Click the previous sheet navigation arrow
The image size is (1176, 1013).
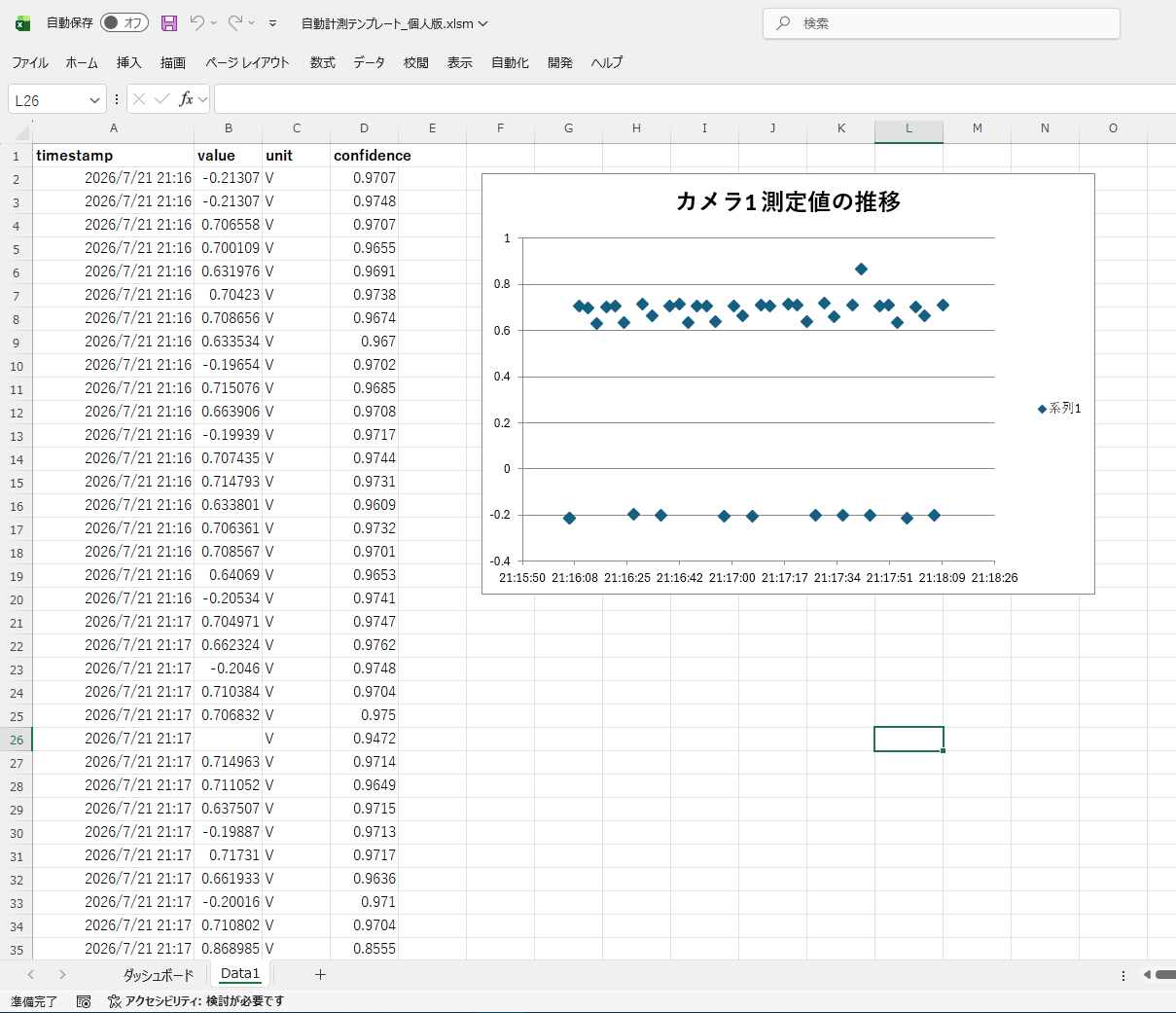point(31,974)
